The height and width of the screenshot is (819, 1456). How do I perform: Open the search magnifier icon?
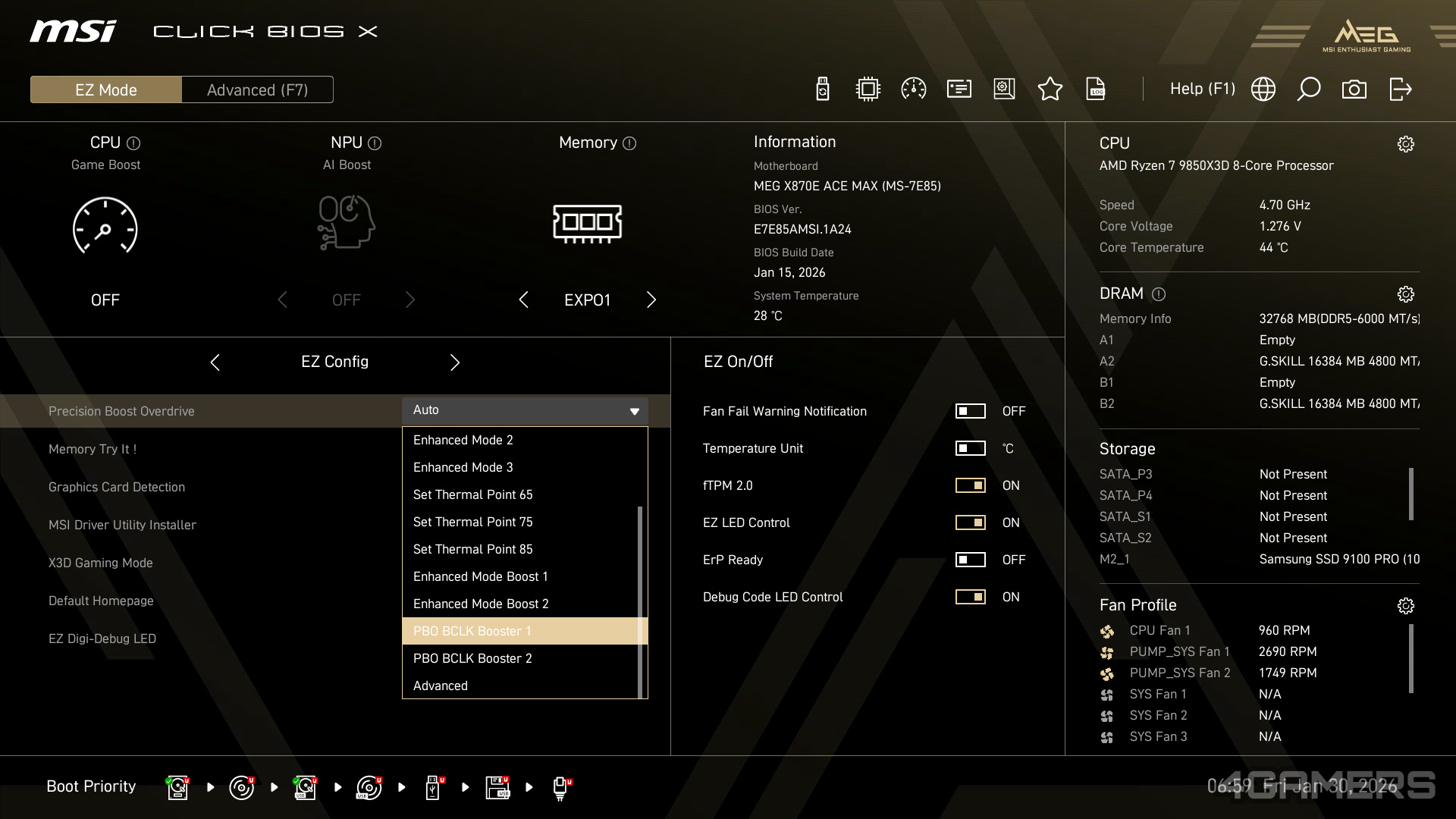[1309, 89]
